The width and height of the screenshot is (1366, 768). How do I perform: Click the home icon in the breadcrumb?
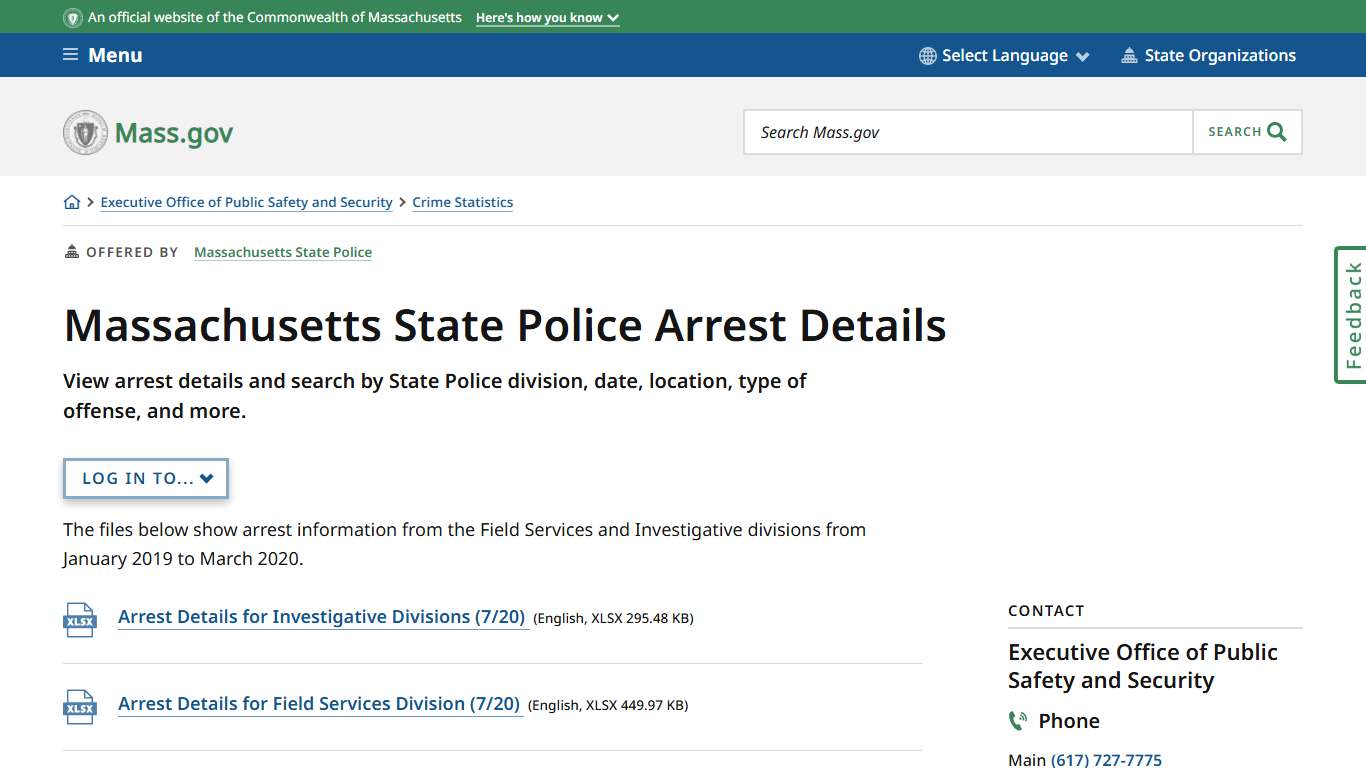pos(72,201)
